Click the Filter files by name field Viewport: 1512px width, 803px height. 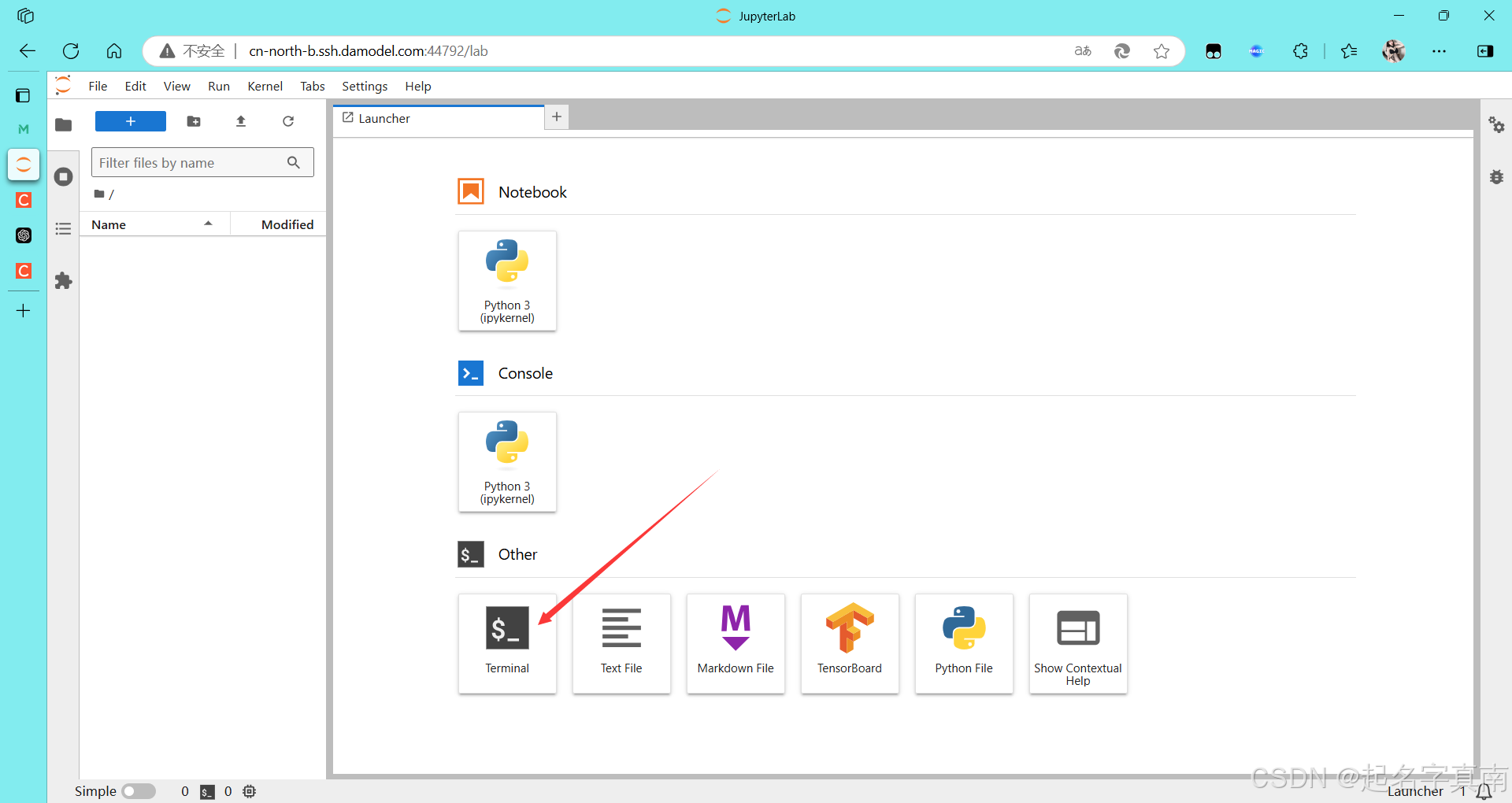click(202, 162)
